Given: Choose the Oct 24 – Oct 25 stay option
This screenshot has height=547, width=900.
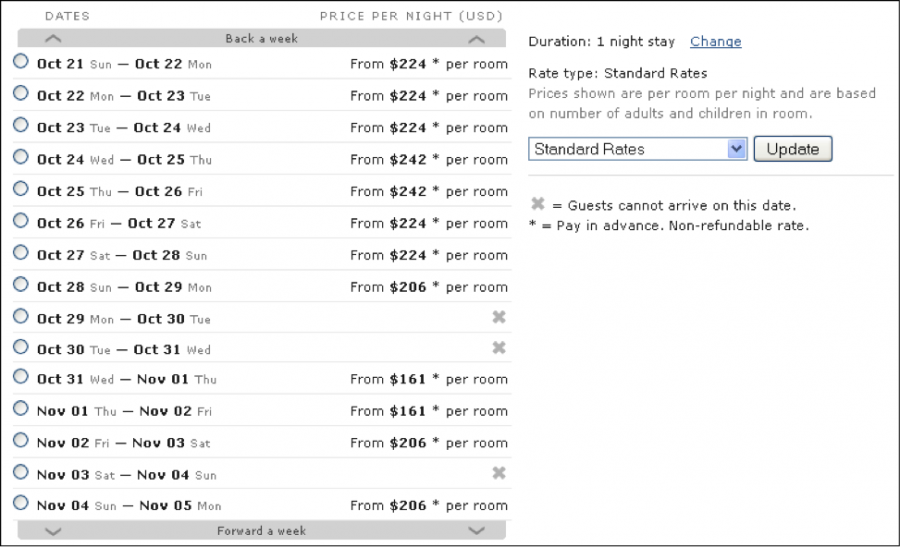Looking at the screenshot, I should click(21, 157).
